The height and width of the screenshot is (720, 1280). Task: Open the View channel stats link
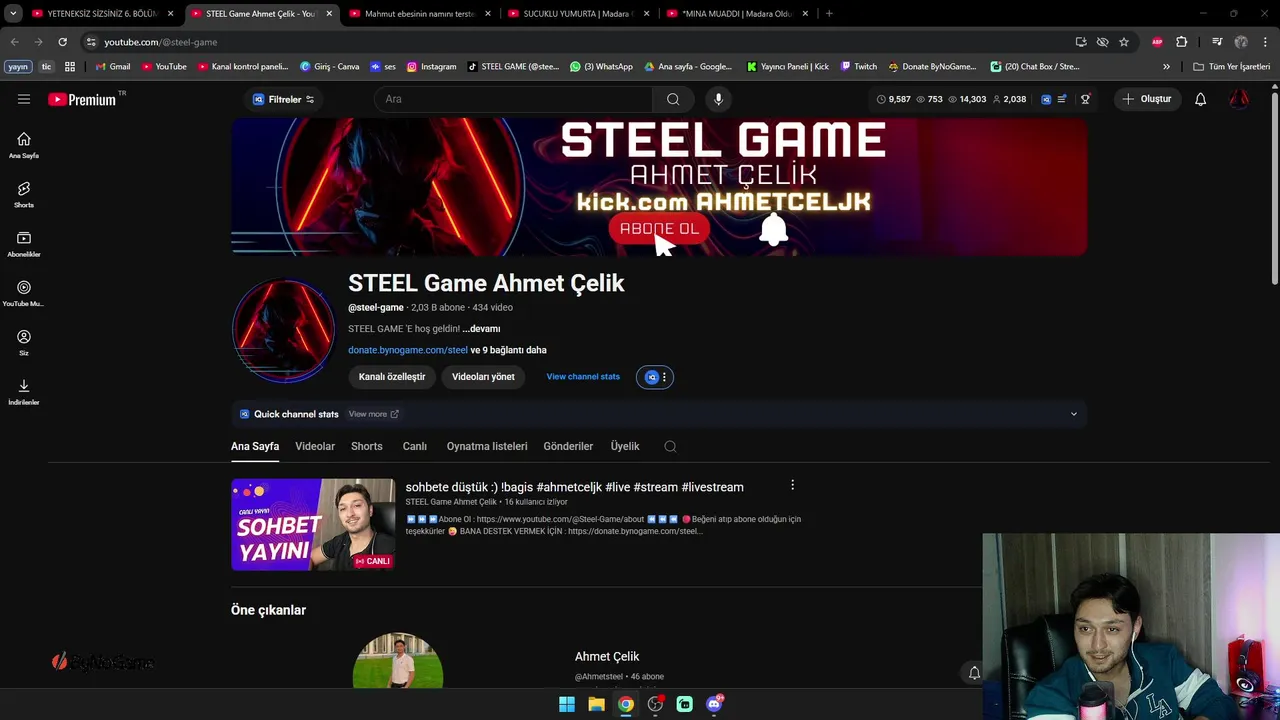[583, 377]
